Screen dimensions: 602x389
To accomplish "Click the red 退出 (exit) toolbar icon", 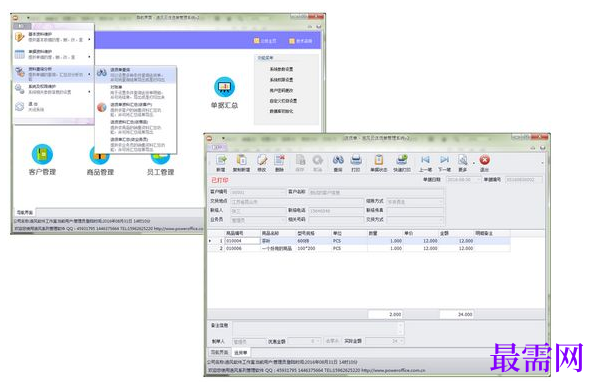I will (x=485, y=160).
